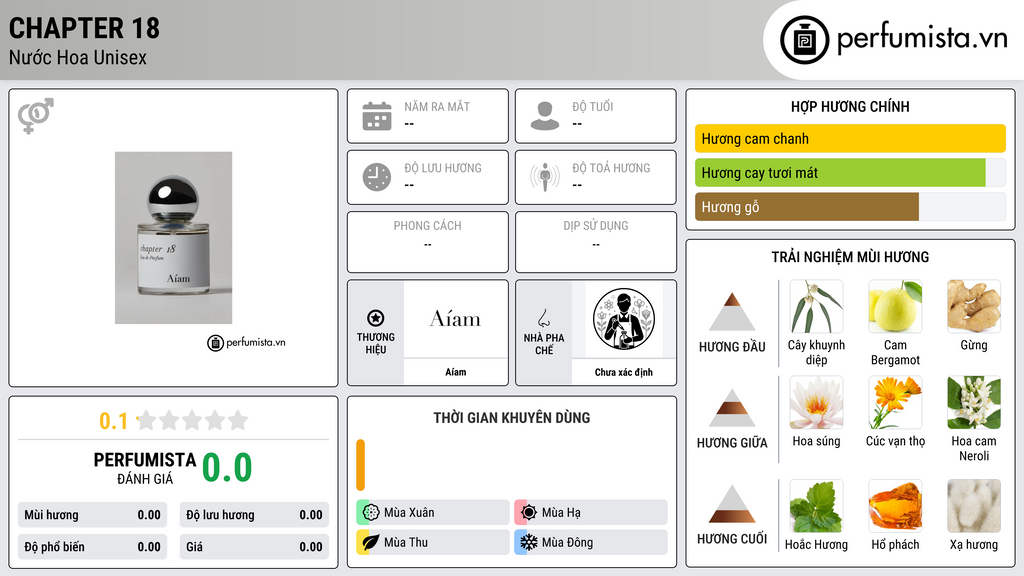The width and height of the screenshot is (1024, 576).
Task: Click the Hoắc Hương patchouli image
Action: tap(816, 506)
